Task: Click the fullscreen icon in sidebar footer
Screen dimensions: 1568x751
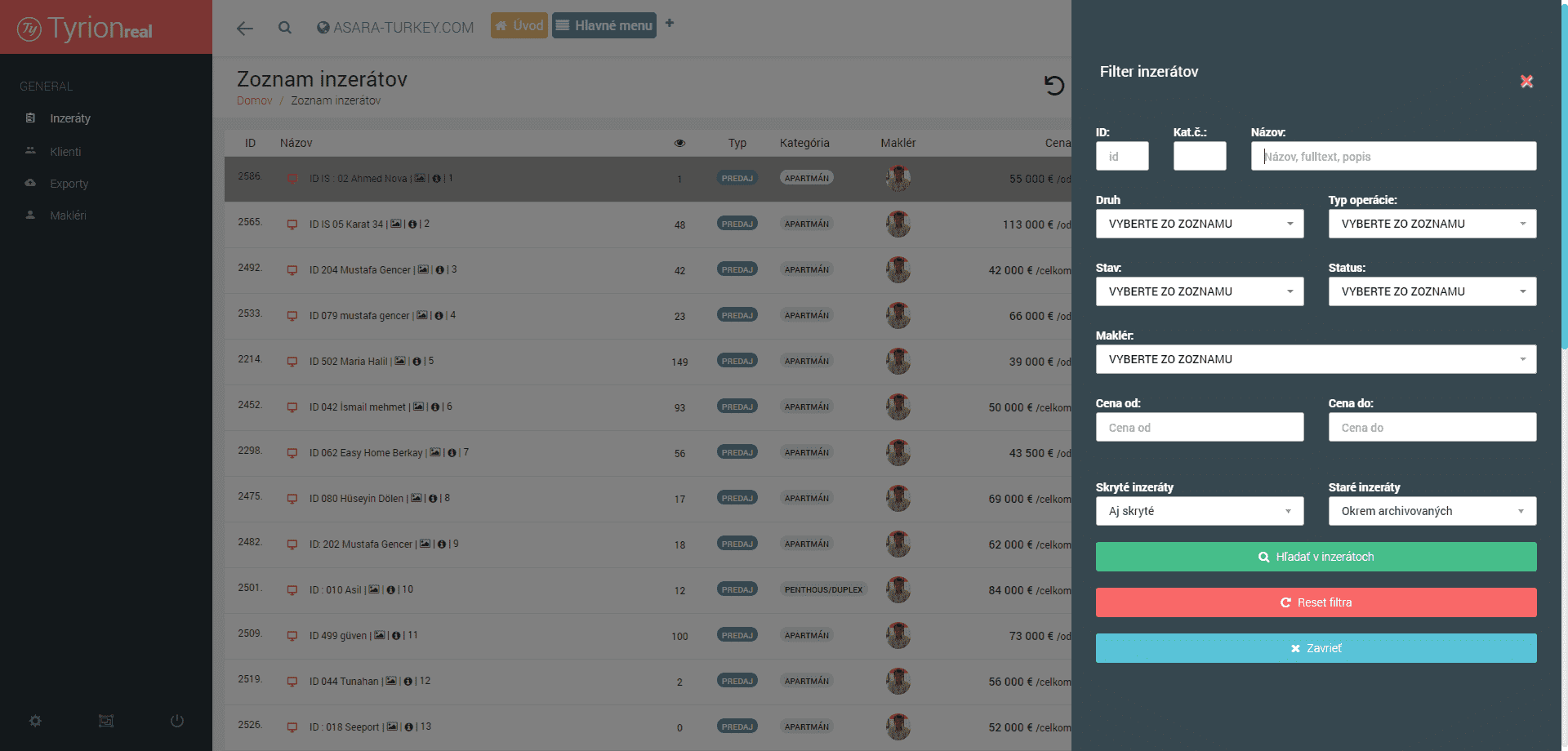Action: pos(106,721)
